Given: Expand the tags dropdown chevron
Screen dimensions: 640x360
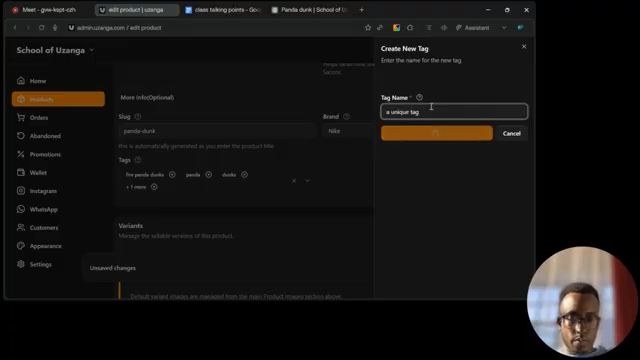Looking at the screenshot, I should click(307, 180).
